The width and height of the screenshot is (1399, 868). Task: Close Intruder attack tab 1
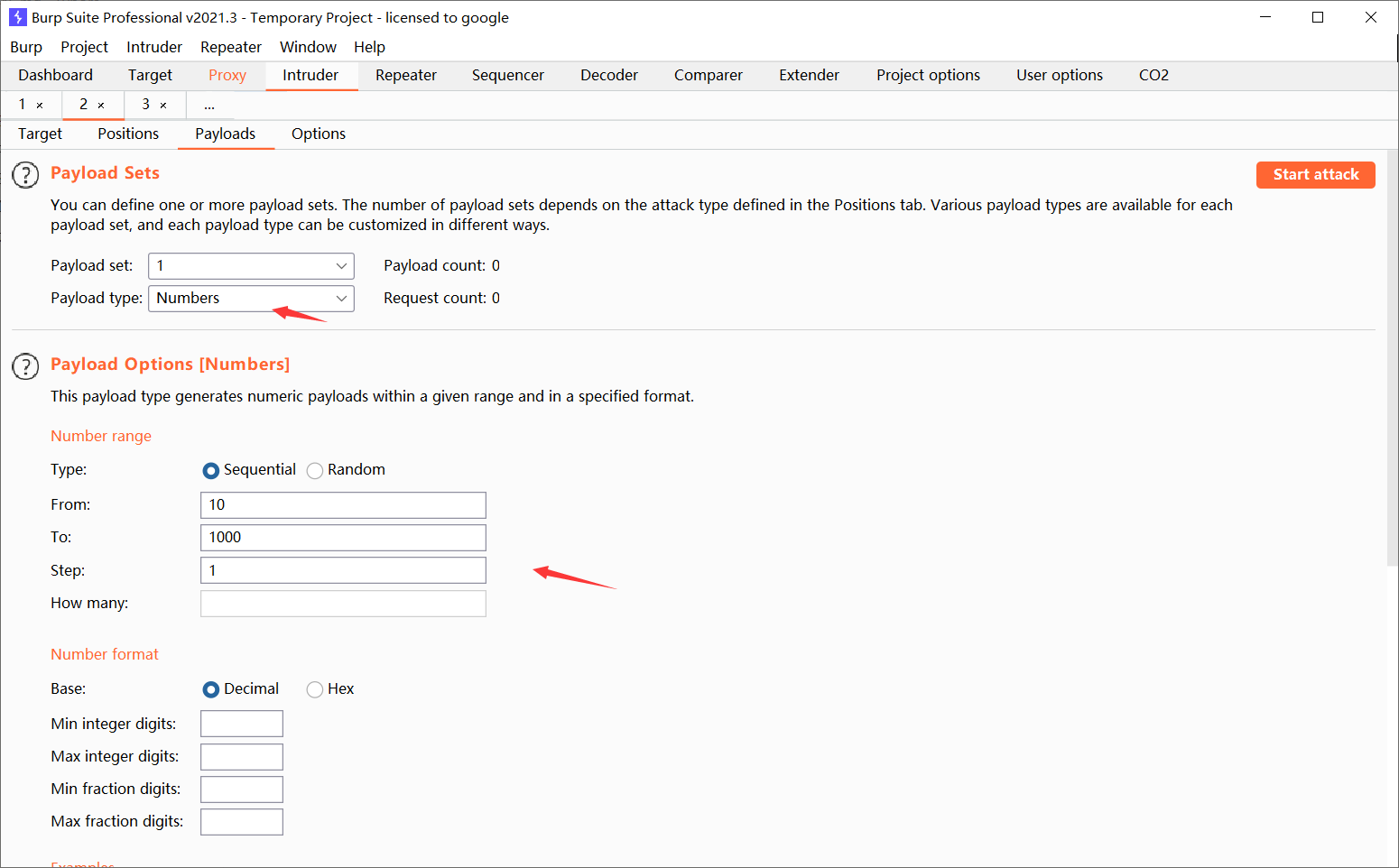click(x=40, y=106)
